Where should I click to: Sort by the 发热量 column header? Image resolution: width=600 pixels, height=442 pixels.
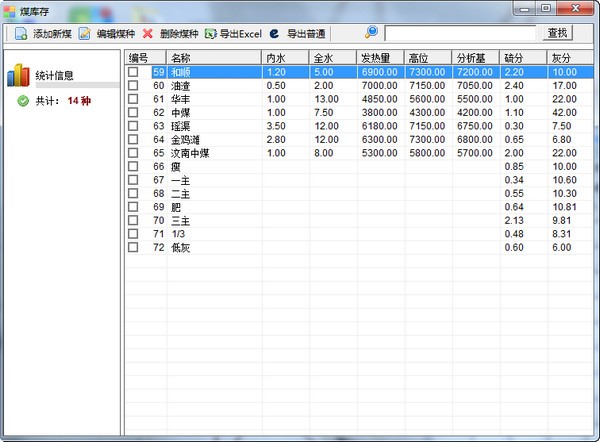(380, 58)
